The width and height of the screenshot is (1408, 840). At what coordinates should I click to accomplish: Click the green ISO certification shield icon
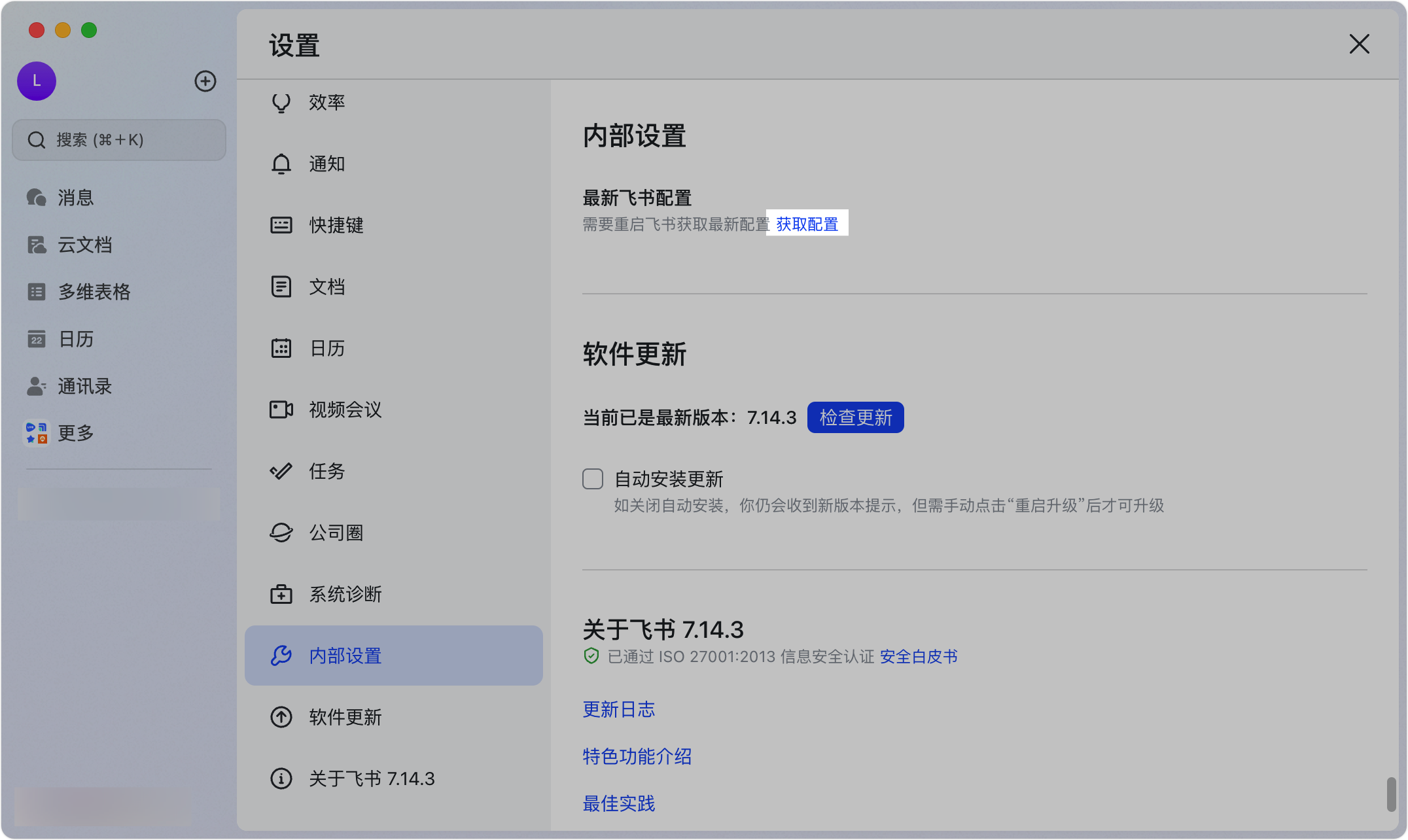pos(591,656)
